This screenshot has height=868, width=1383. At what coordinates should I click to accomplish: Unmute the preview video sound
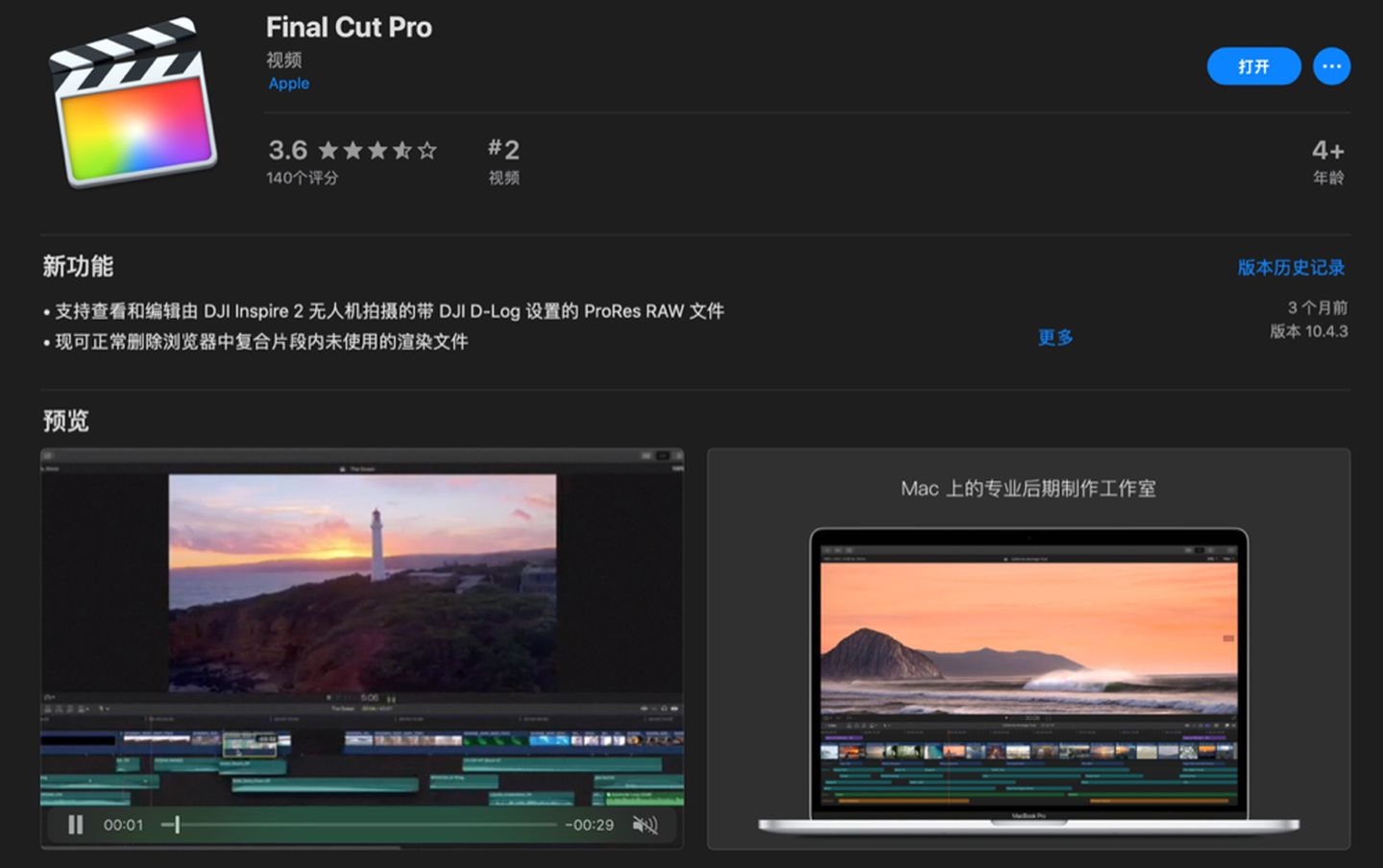pos(644,825)
